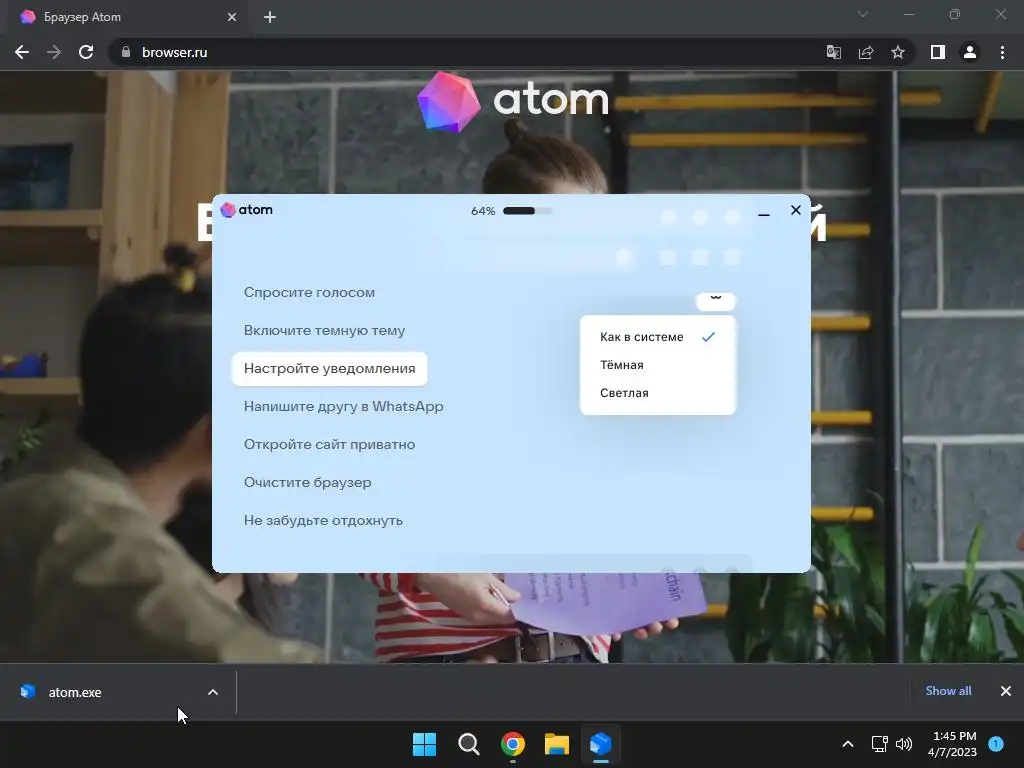This screenshot has height=768, width=1024.
Task: Open the Windows Start menu
Action: tap(424, 744)
